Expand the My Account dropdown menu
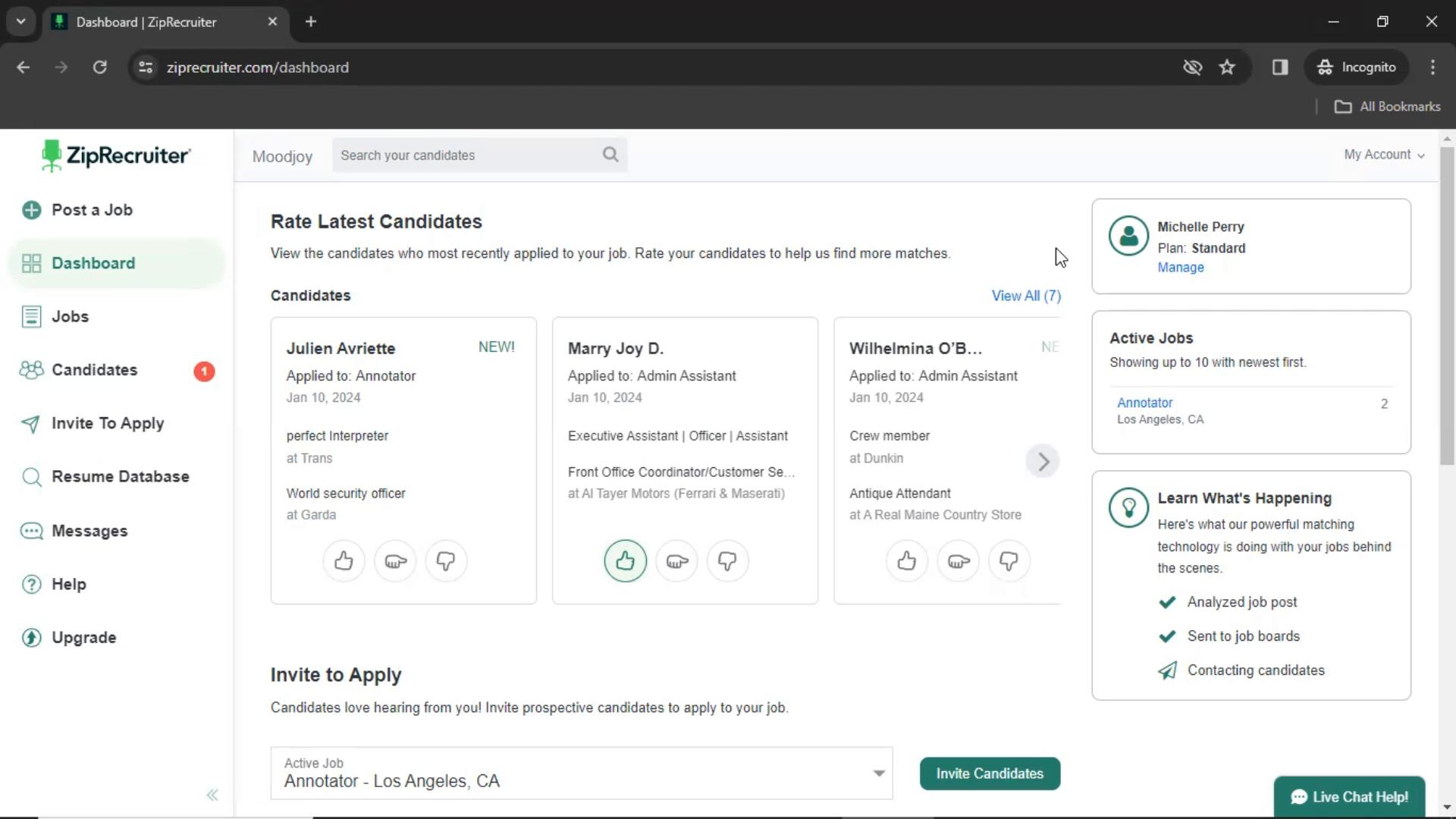1456x819 pixels. point(1385,154)
